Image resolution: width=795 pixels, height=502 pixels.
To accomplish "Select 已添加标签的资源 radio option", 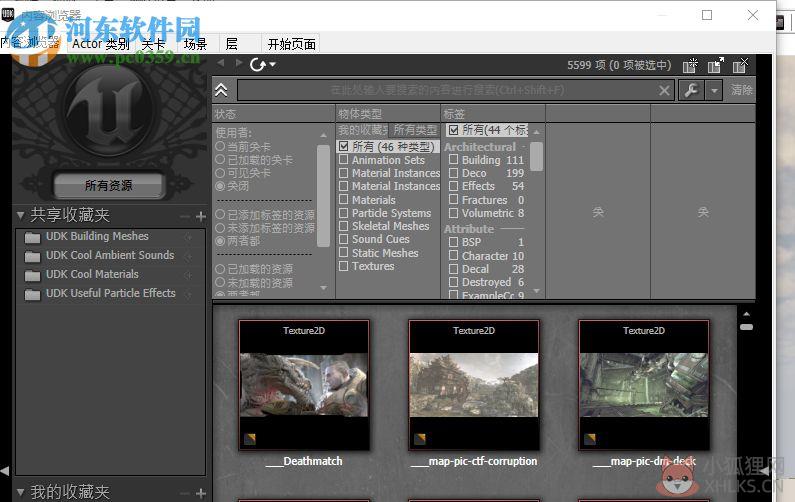I will pos(220,214).
